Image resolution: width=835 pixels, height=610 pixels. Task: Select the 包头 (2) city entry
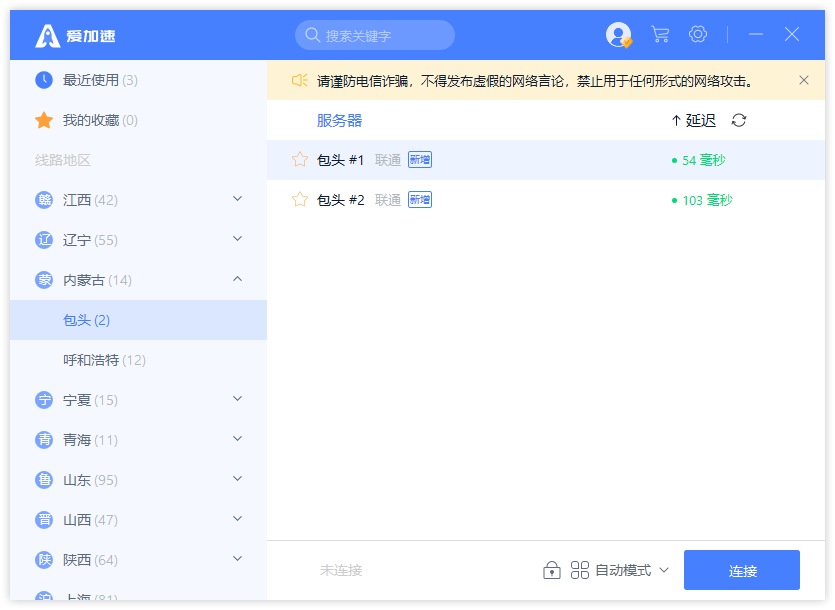point(138,320)
